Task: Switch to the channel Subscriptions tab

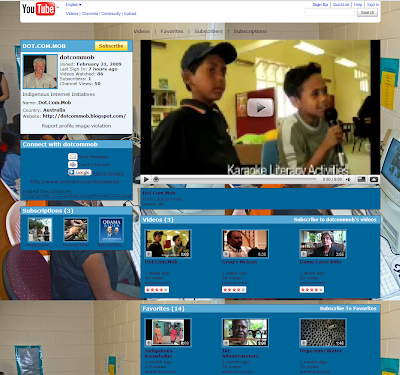Action: [x=250, y=31]
